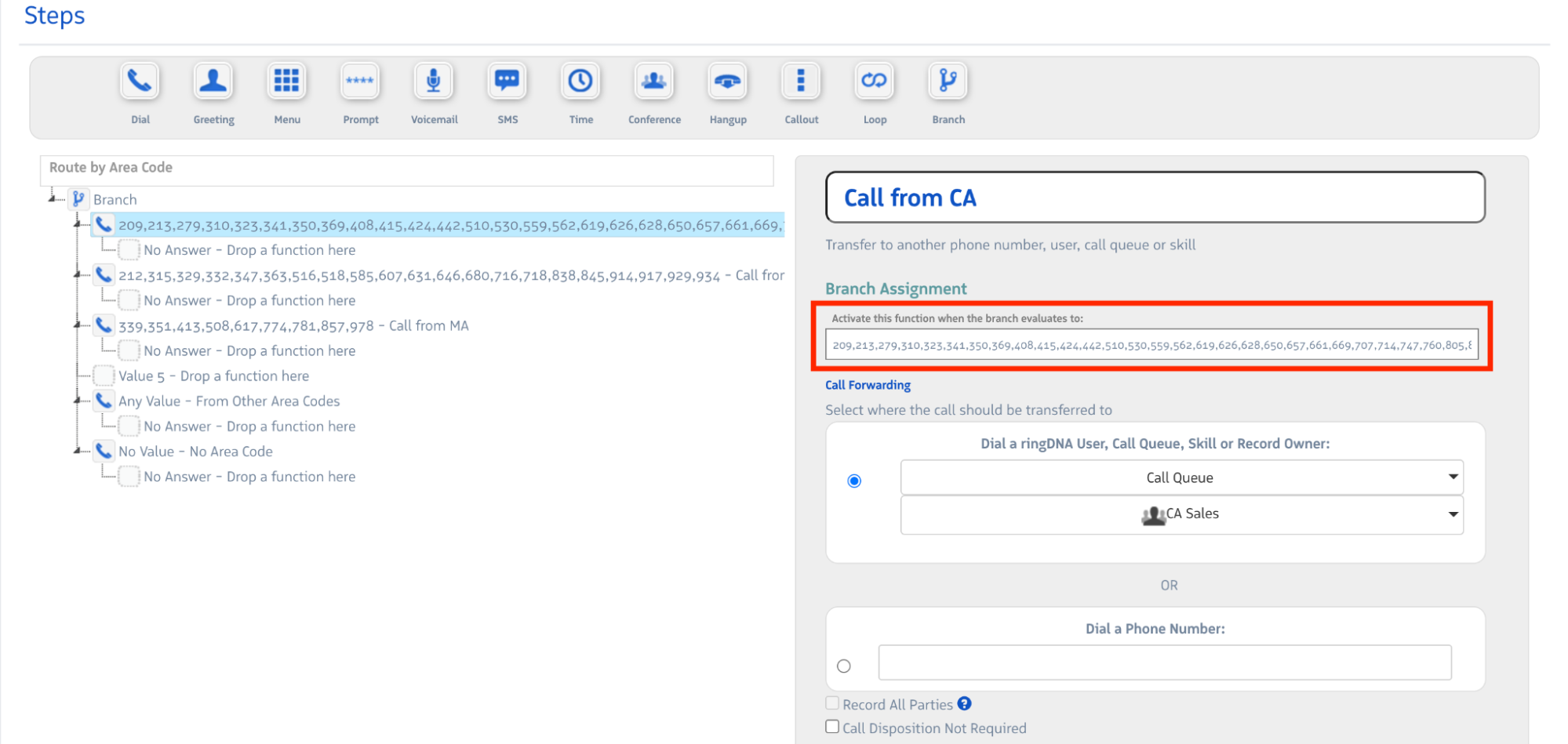This screenshot has width=1568, height=744.
Task: Select the Time clock icon
Action: pyautogui.click(x=580, y=82)
